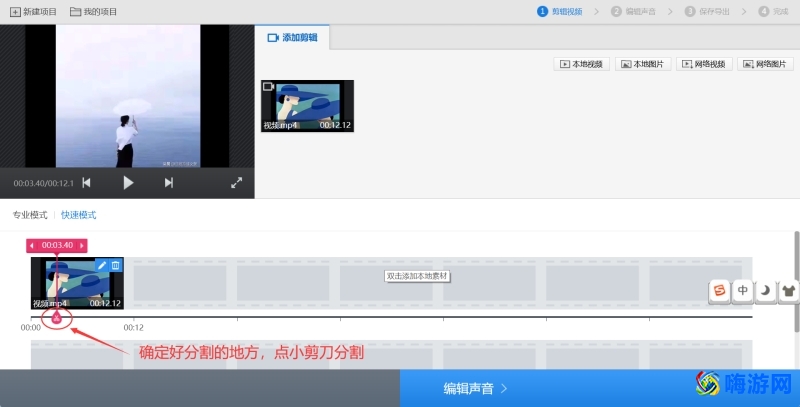
Task: Click the vertical scrollbar of timeline area
Action: [797, 281]
